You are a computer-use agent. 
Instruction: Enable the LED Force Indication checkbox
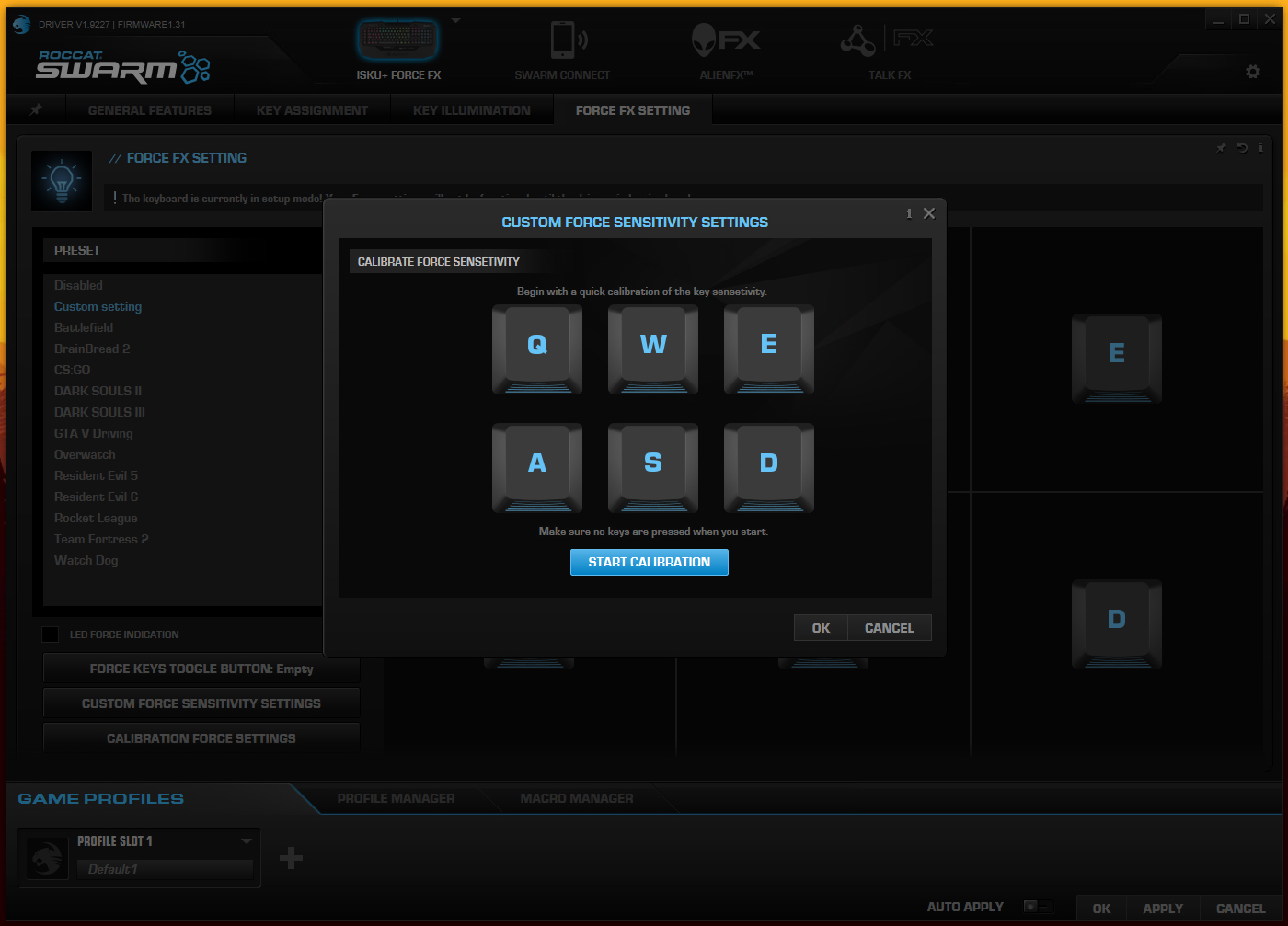click(51, 634)
